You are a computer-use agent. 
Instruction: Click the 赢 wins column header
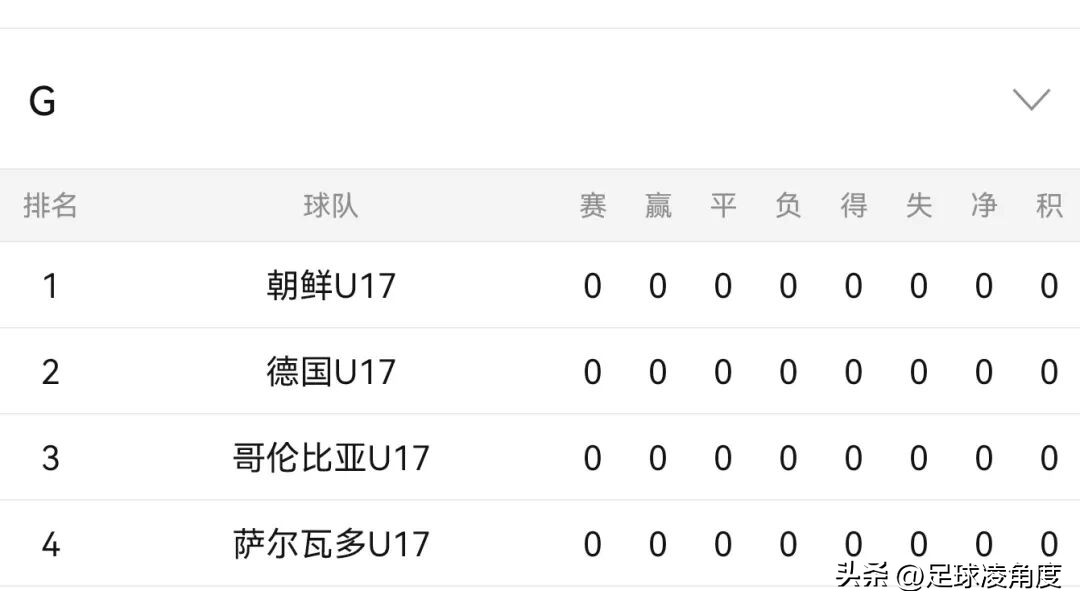tap(657, 205)
